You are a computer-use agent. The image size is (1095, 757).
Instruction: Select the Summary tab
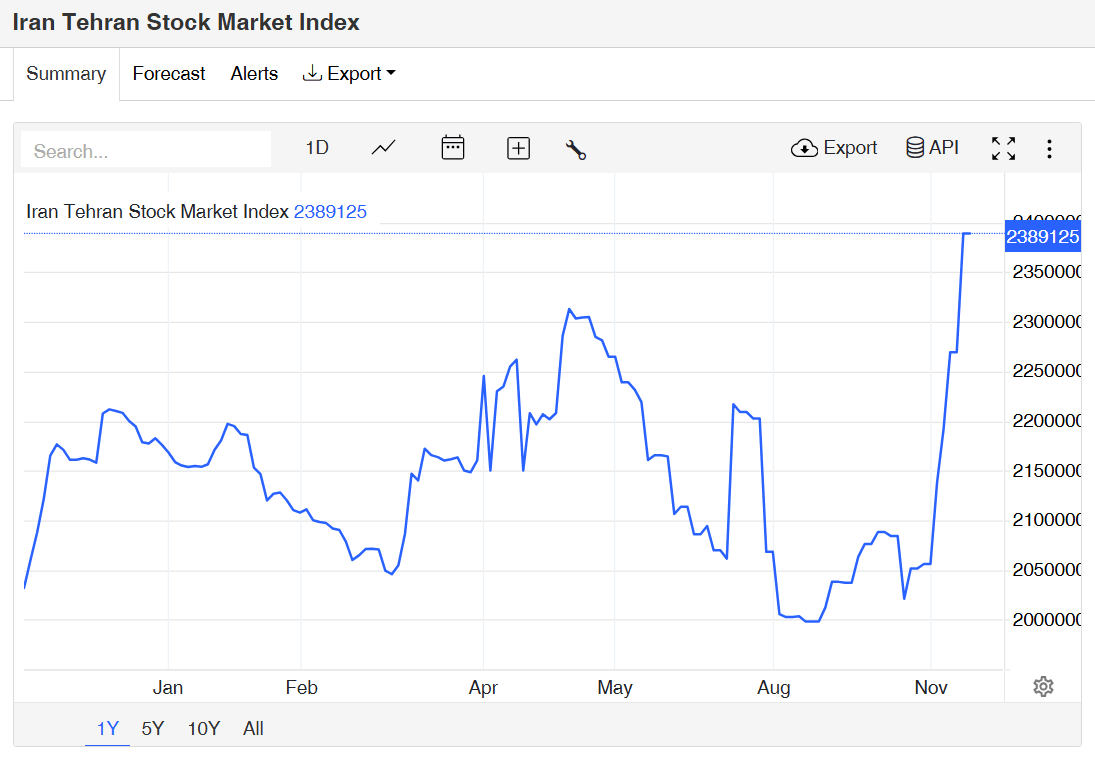pyautogui.click(x=66, y=74)
